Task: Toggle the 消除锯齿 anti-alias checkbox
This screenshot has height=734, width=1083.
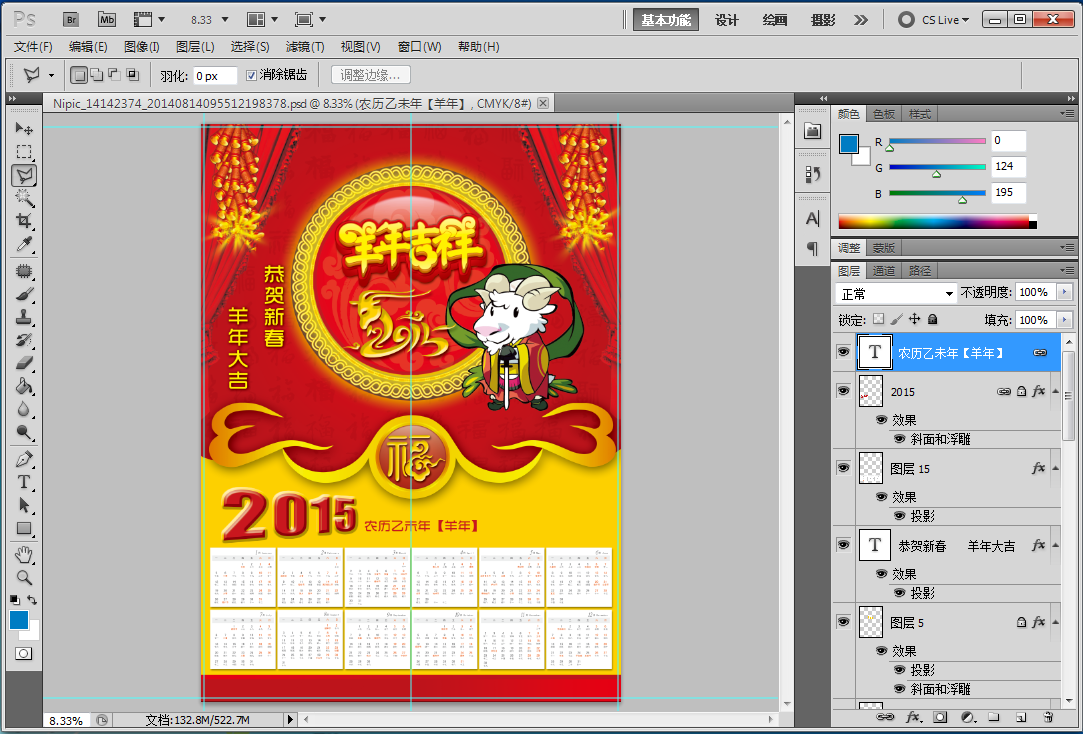Action: (251, 75)
